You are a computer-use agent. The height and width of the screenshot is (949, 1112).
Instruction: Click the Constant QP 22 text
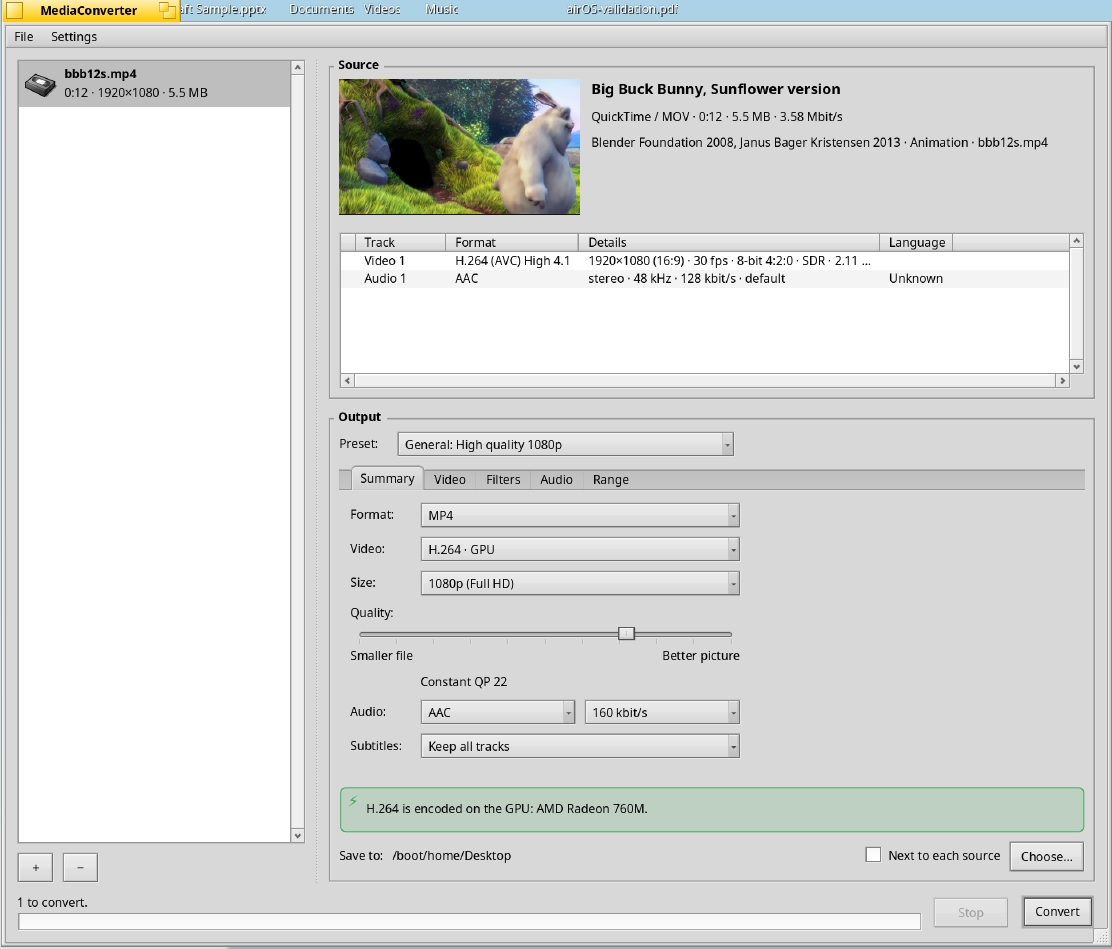tap(463, 682)
